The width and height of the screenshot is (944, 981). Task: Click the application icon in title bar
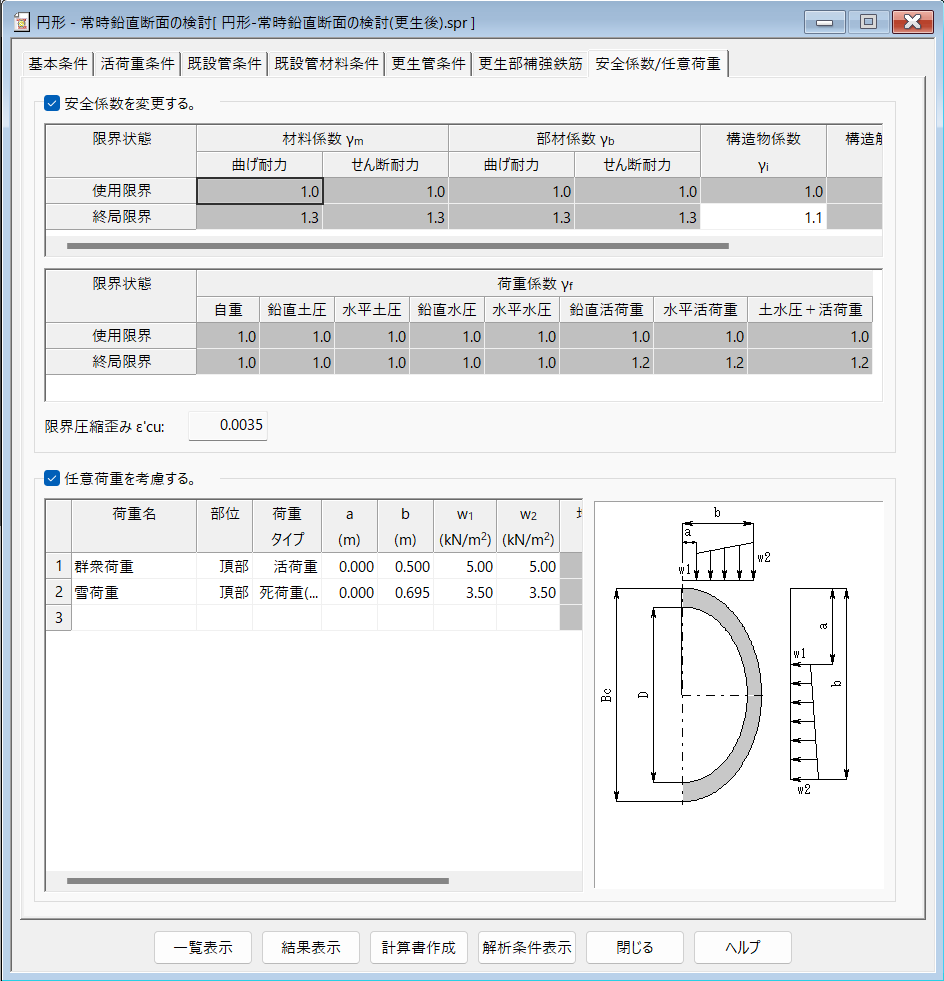(x=21, y=23)
